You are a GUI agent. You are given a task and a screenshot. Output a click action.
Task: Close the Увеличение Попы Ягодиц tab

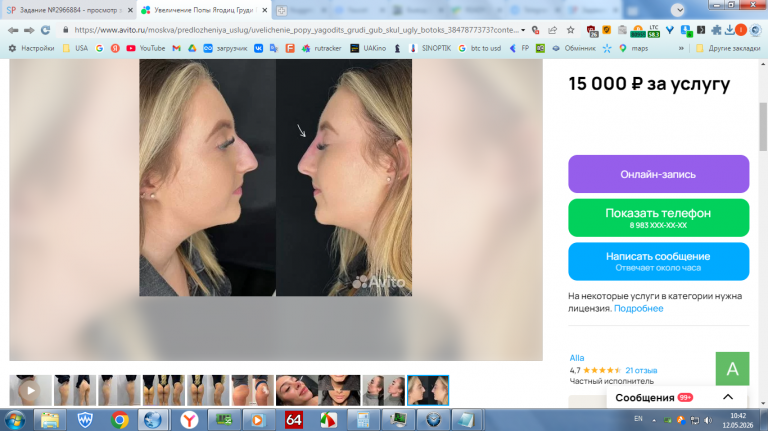264,10
